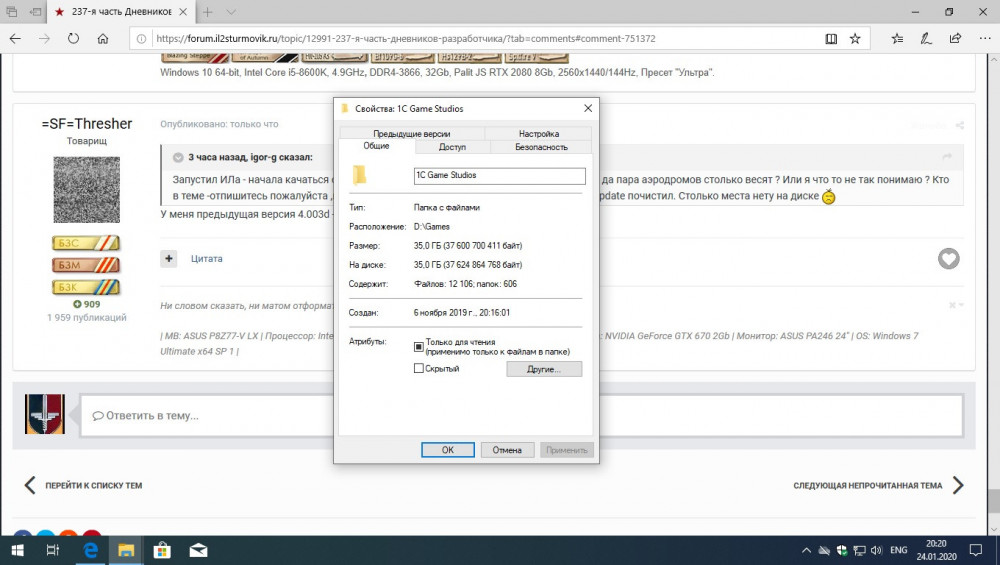The width and height of the screenshot is (1000, 565).
Task: Like the post with the heart icon
Action: [x=948, y=258]
